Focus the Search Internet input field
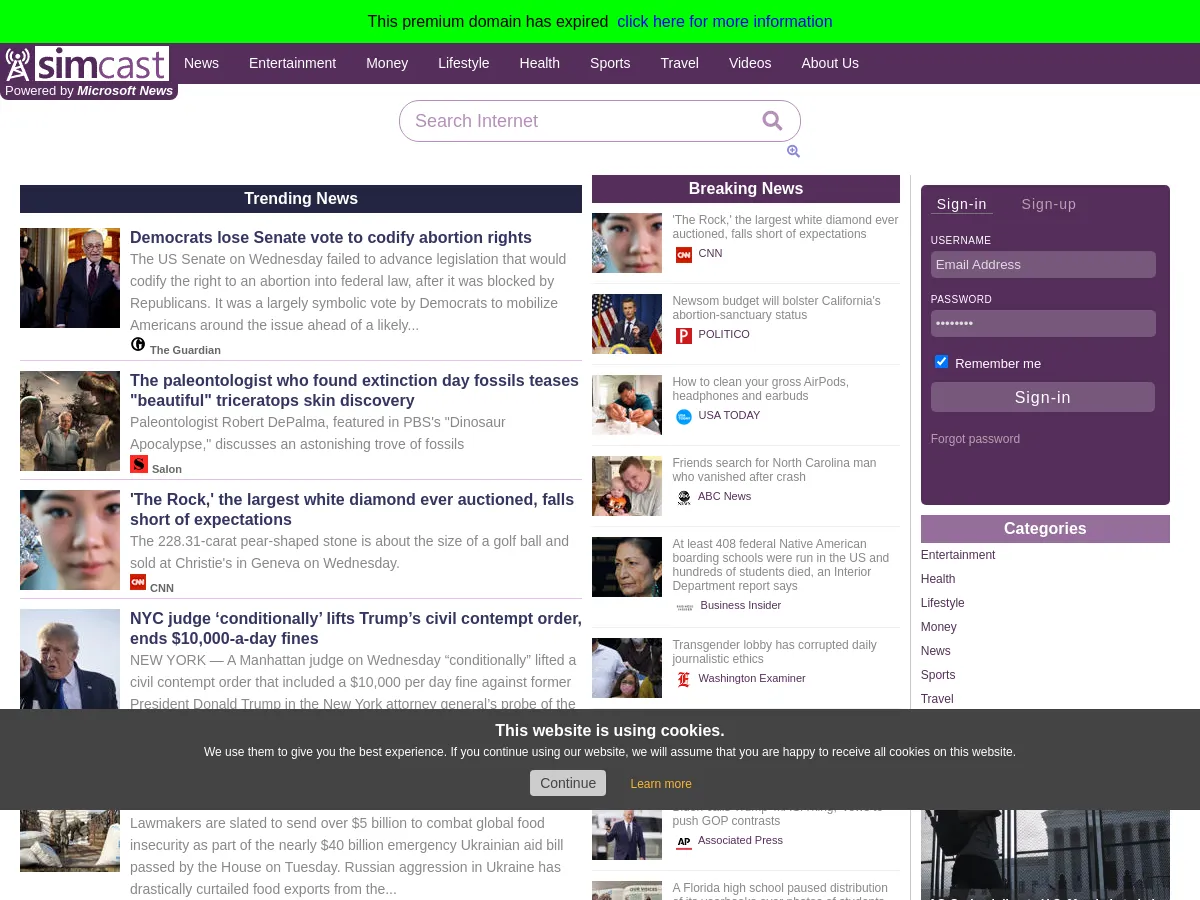This screenshot has height=900, width=1200. coord(580,121)
